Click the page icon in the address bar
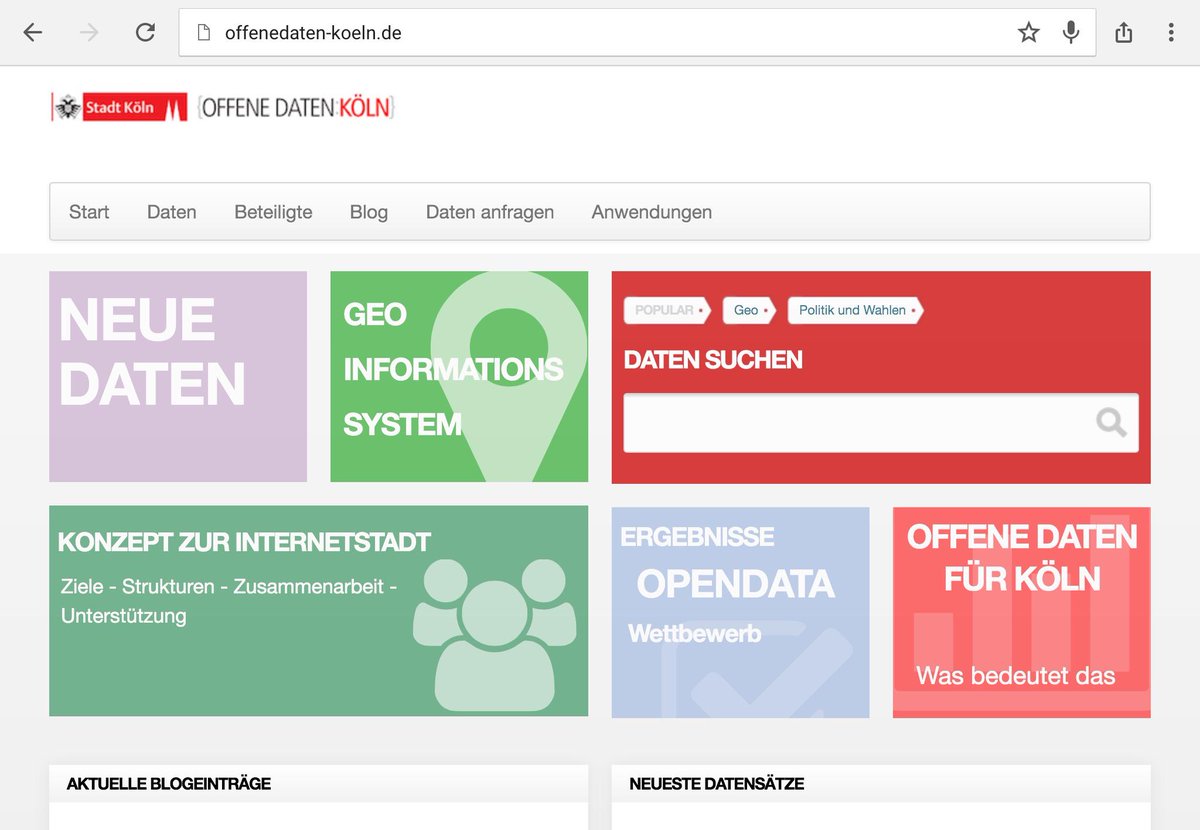 click(x=204, y=33)
